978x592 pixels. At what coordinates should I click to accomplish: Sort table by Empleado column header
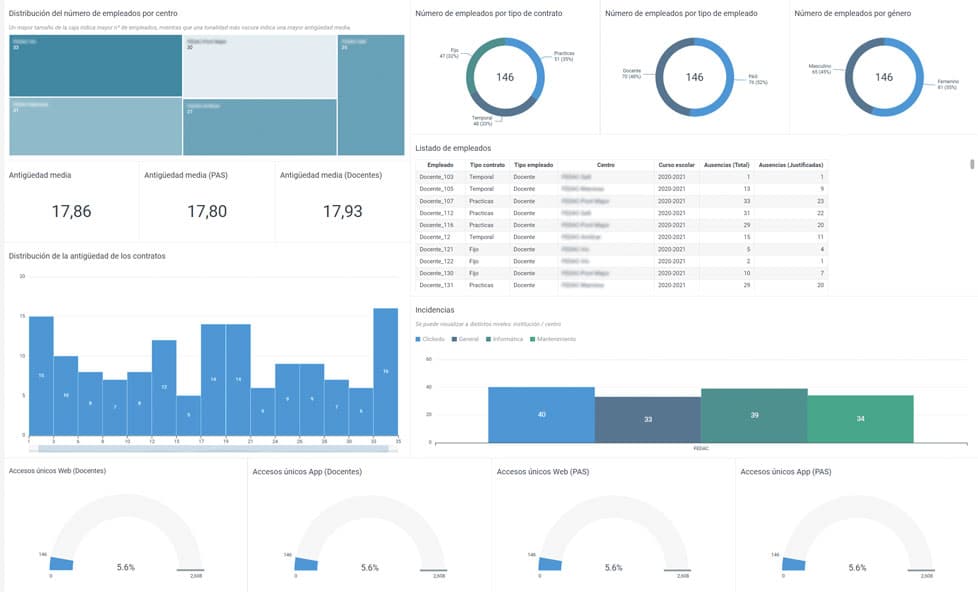[x=440, y=165]
